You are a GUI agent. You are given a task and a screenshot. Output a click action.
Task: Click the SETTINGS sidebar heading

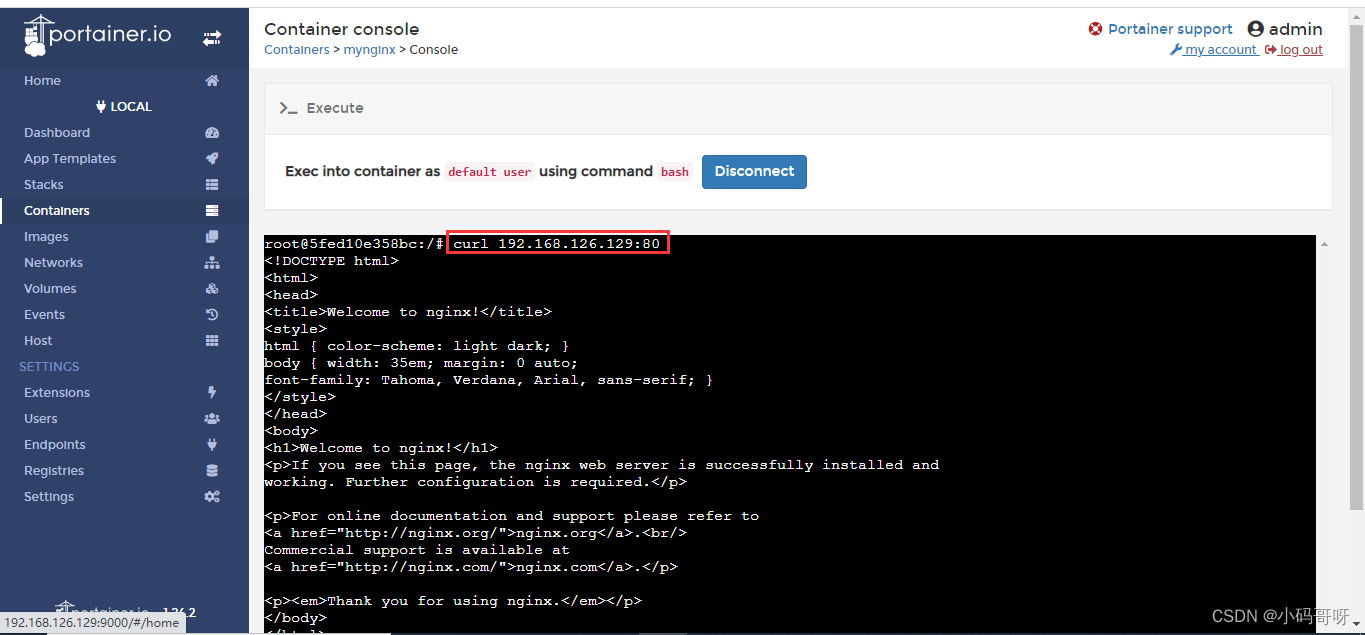49,367
